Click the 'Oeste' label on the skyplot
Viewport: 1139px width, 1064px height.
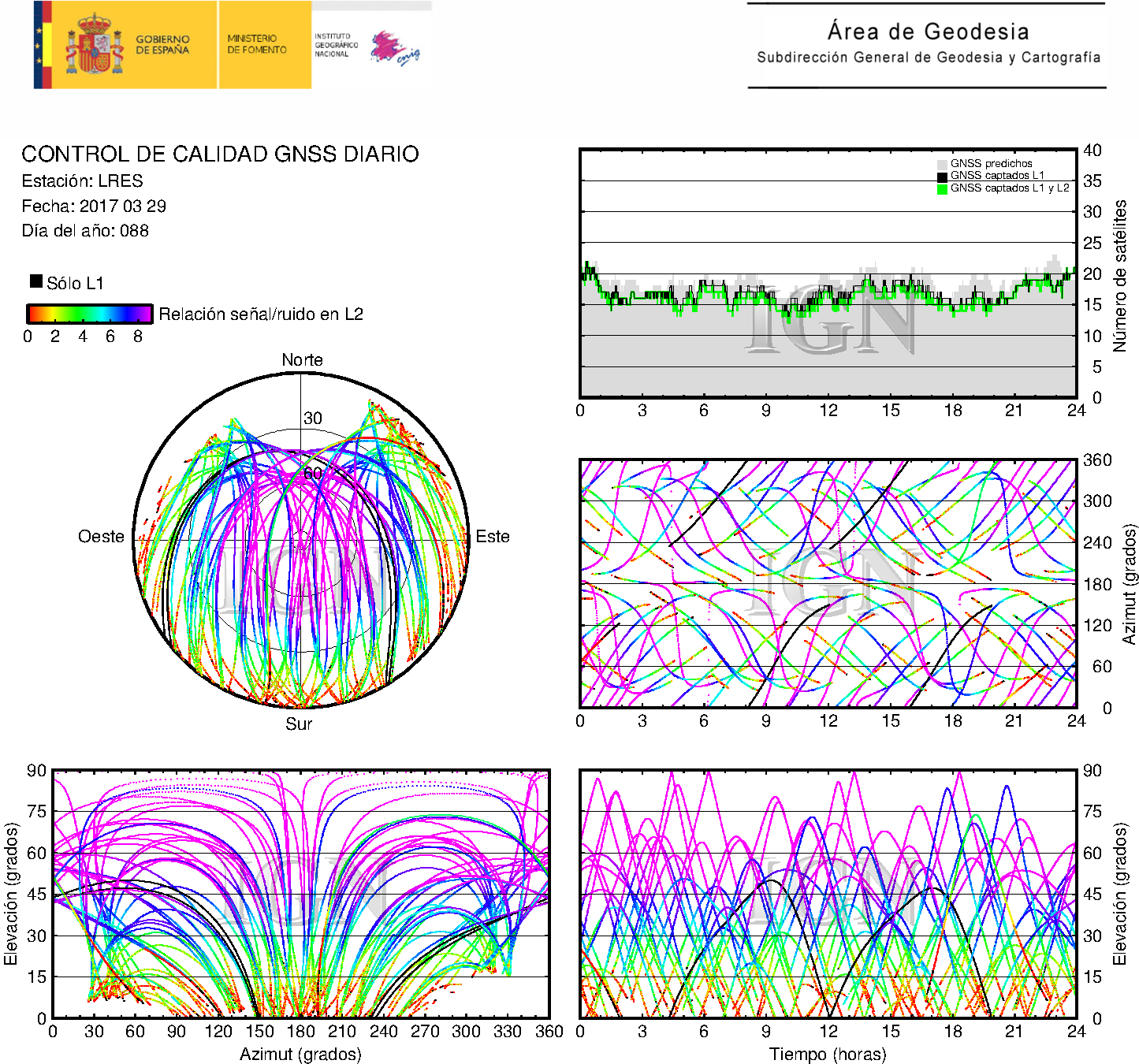(x=101, y=536)
